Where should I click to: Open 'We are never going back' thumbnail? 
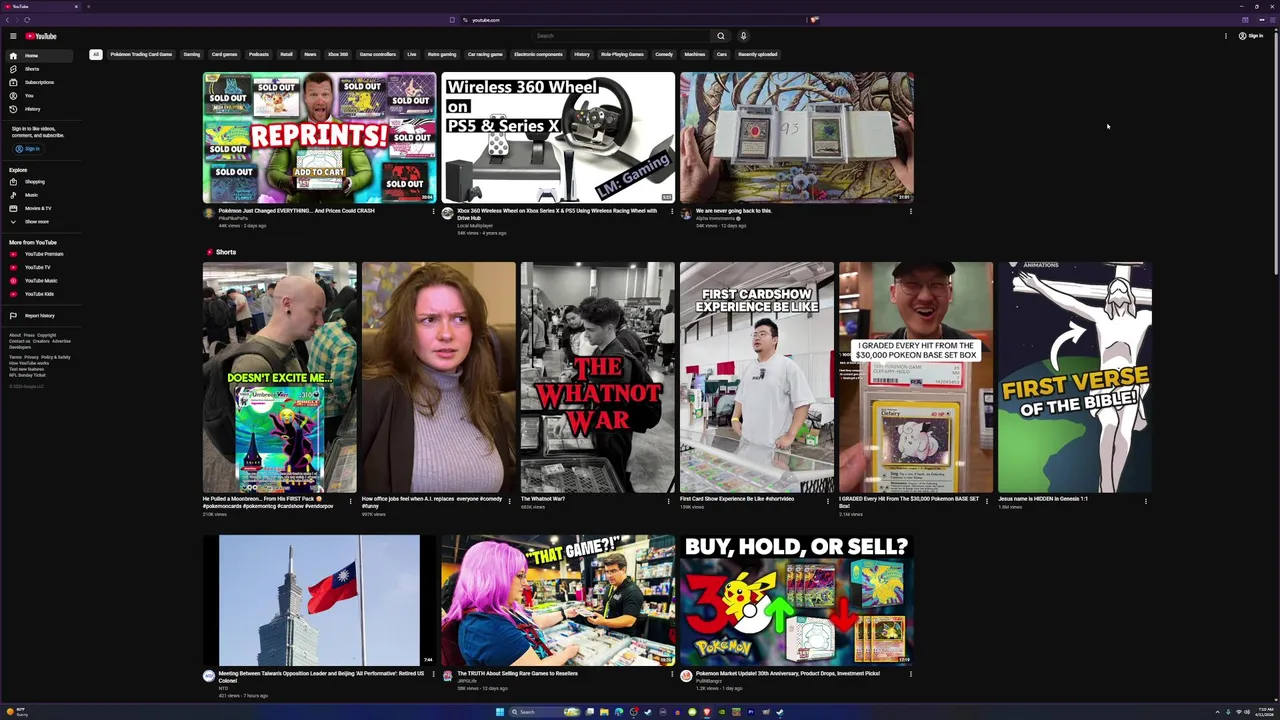click(797, 137)
